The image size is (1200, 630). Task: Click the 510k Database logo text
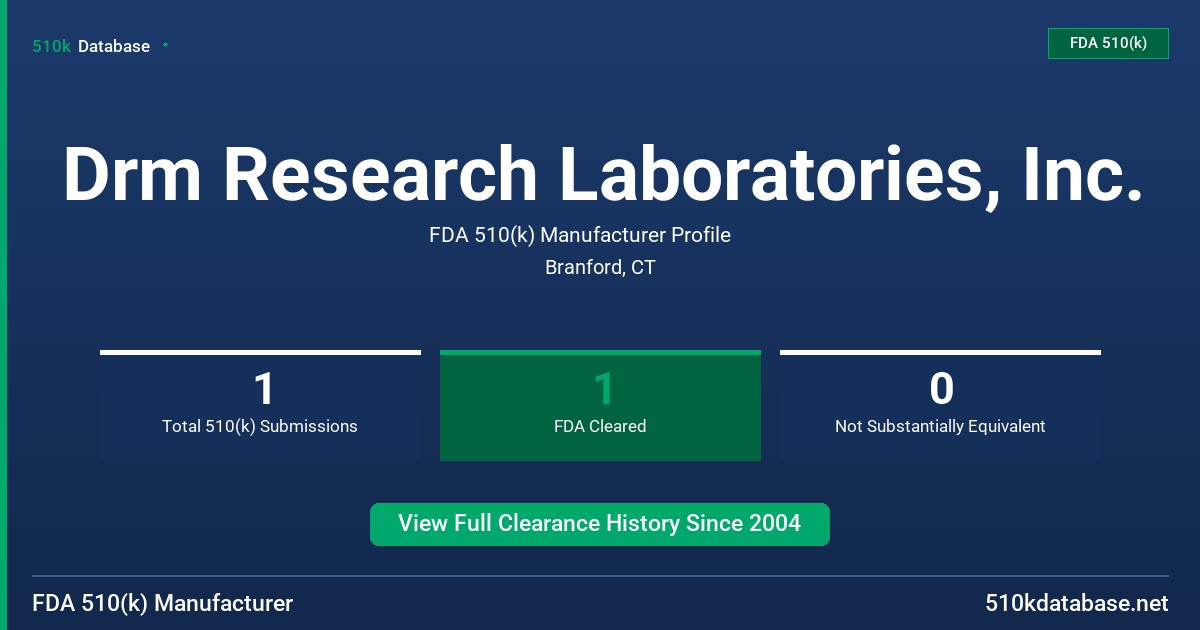[x=91, y=46]
